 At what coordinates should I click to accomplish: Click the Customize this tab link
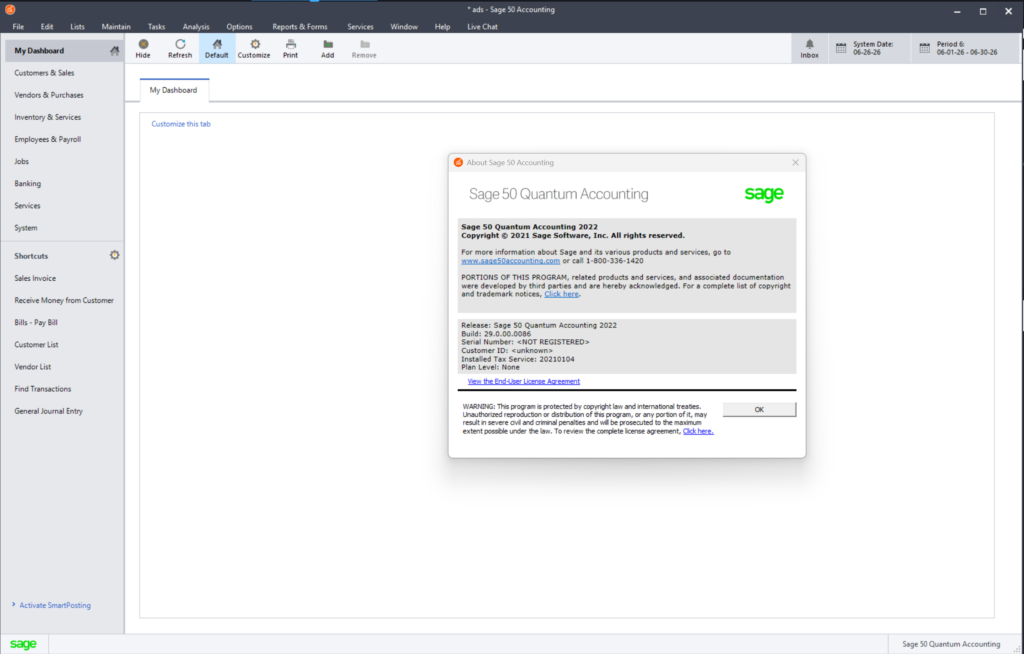181,124
